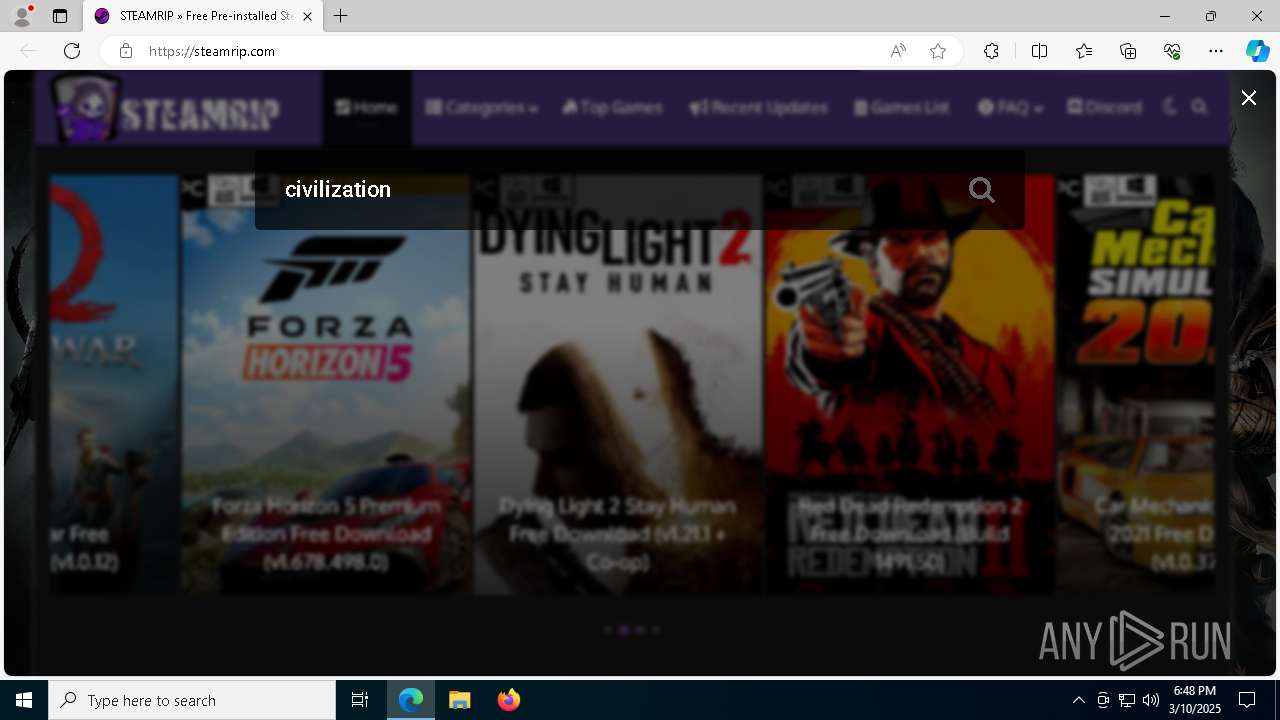Close the search overlay with X
Viewport: 1280px width, 720px height.
click(x=1248, y=97)
